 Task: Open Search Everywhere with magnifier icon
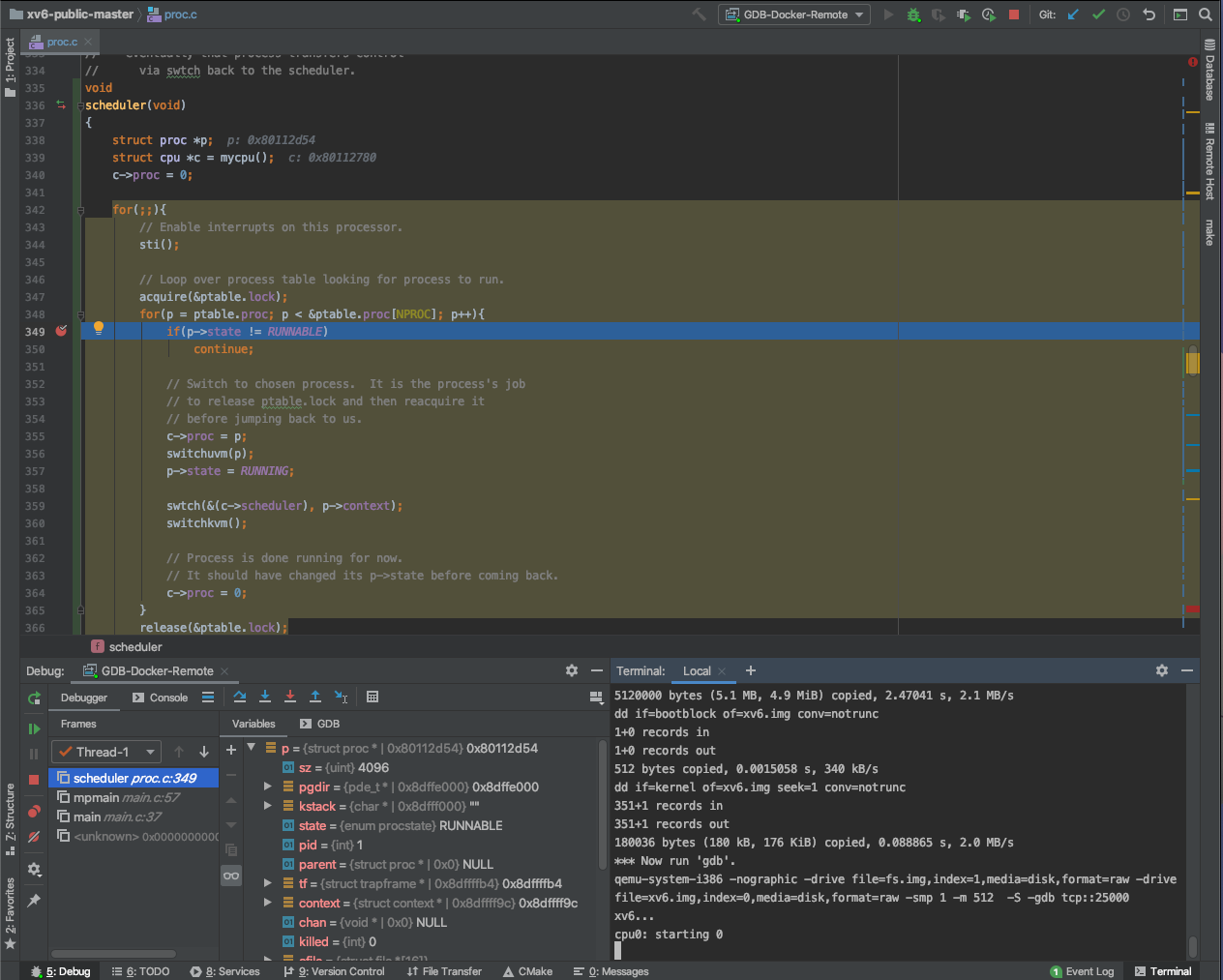[1206, 15]
